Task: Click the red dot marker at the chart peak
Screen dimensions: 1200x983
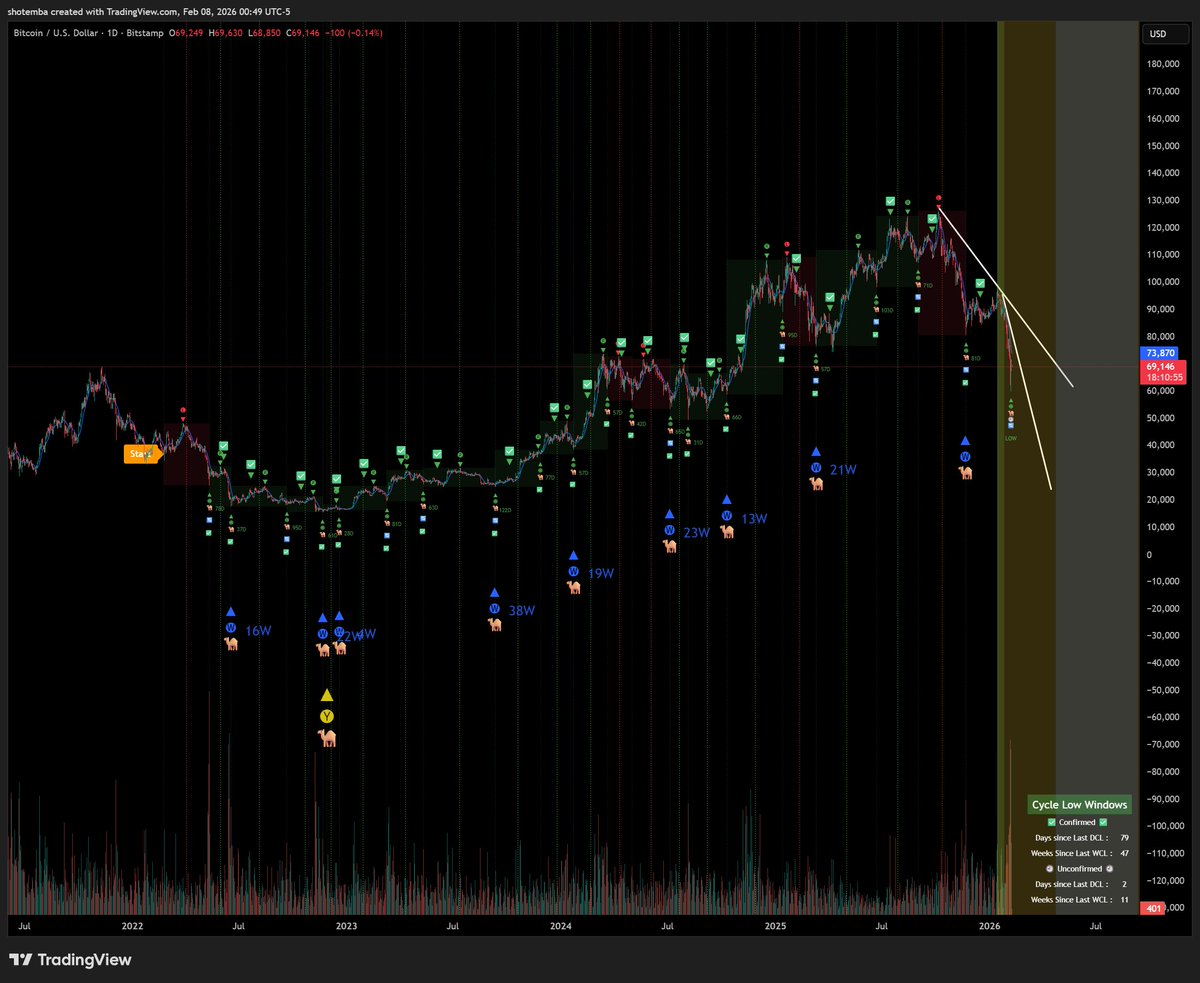Action: [938, 198]
